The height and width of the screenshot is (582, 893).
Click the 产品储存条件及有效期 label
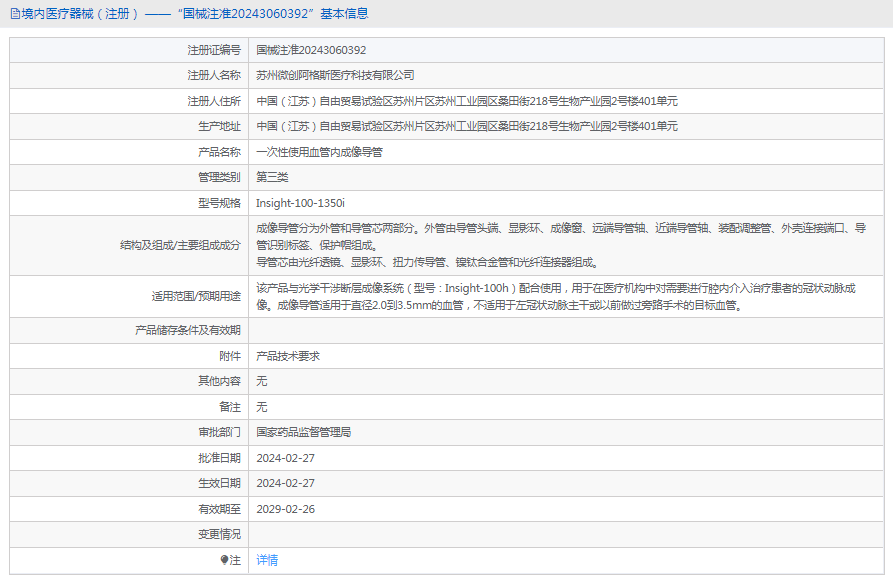tap(188, 330)
